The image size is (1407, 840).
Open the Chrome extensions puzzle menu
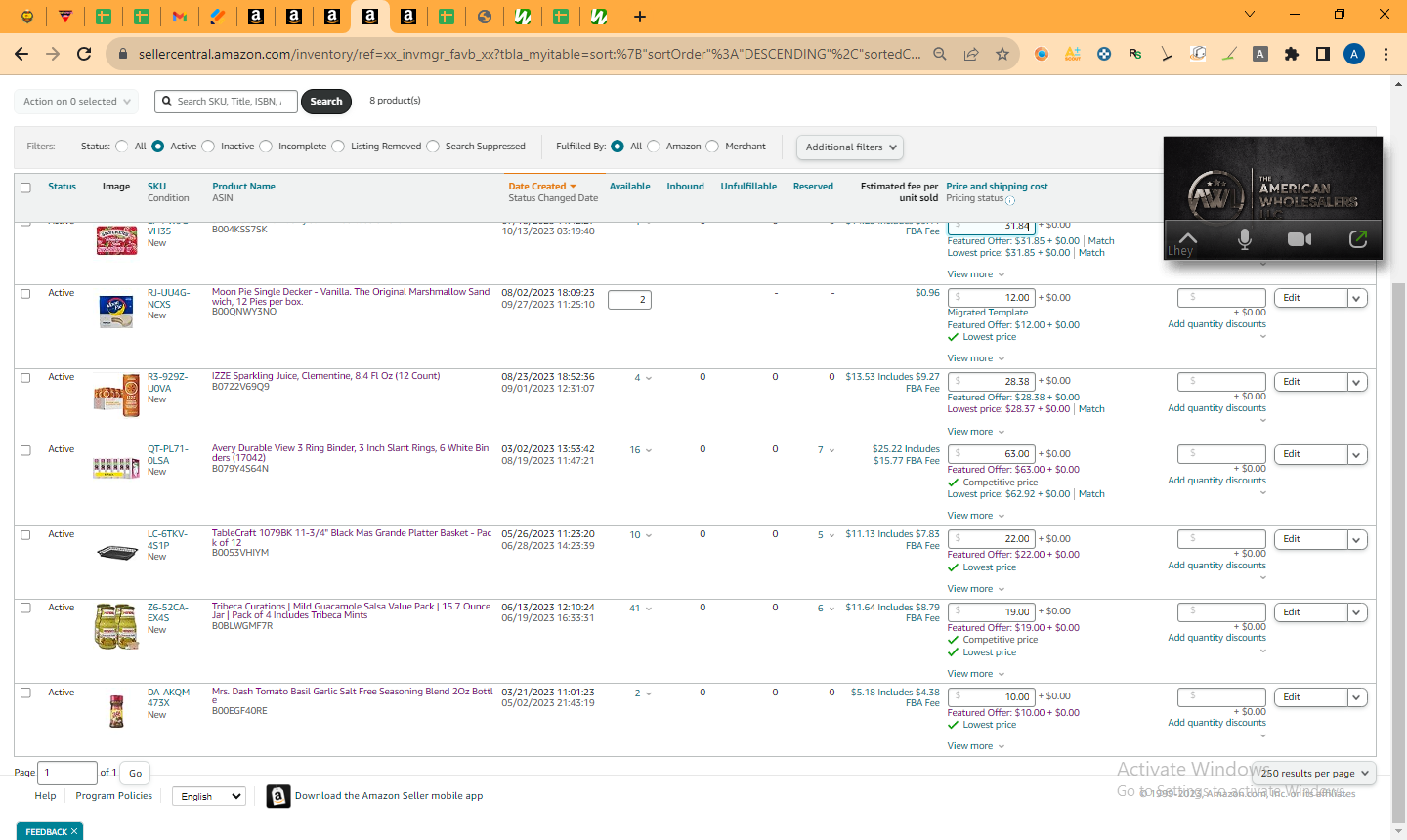coord(1292,54)
